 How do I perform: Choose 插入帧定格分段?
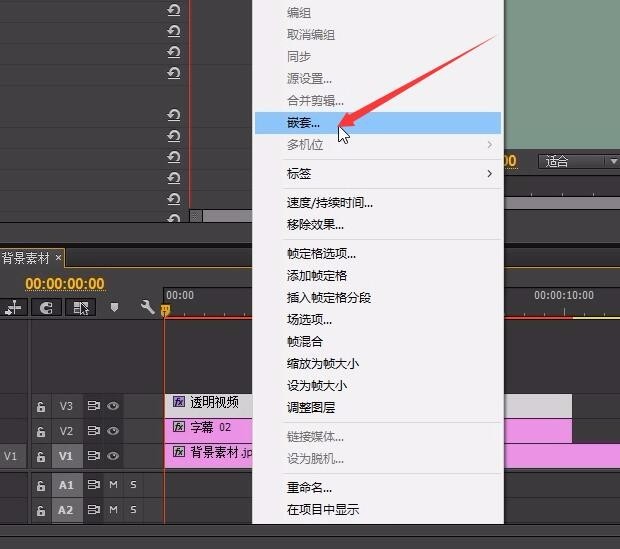(x=378, y=297)
